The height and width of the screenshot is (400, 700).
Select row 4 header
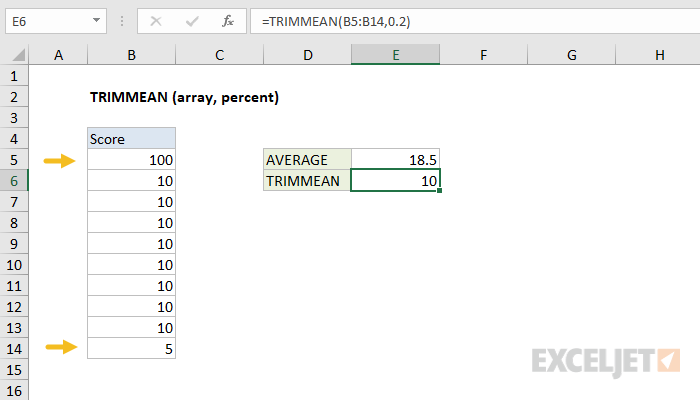click(x=14, y=139)
